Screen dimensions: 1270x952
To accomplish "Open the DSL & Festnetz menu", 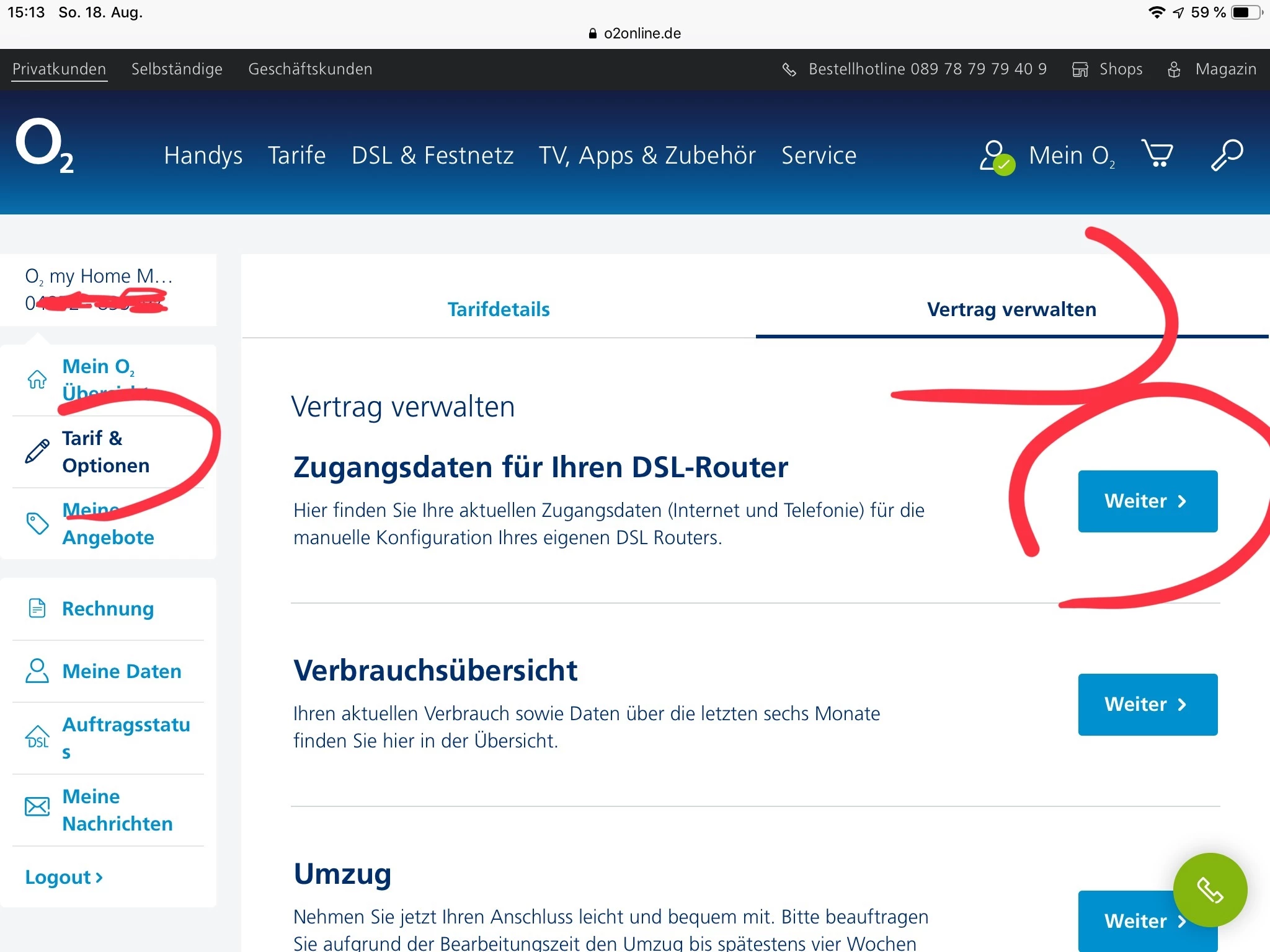I will [x=432, y=155].
